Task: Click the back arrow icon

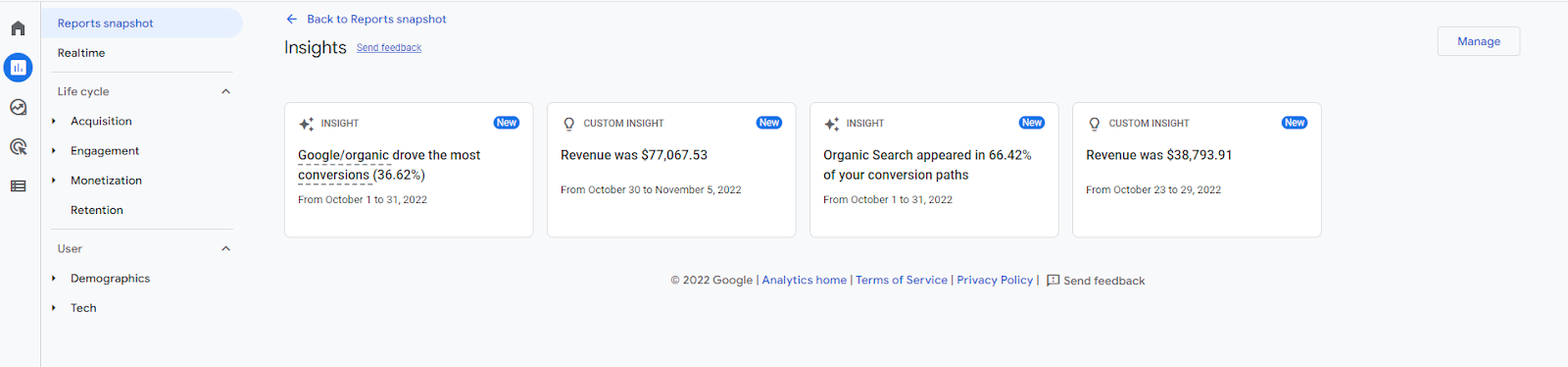Action: (291, 19)
